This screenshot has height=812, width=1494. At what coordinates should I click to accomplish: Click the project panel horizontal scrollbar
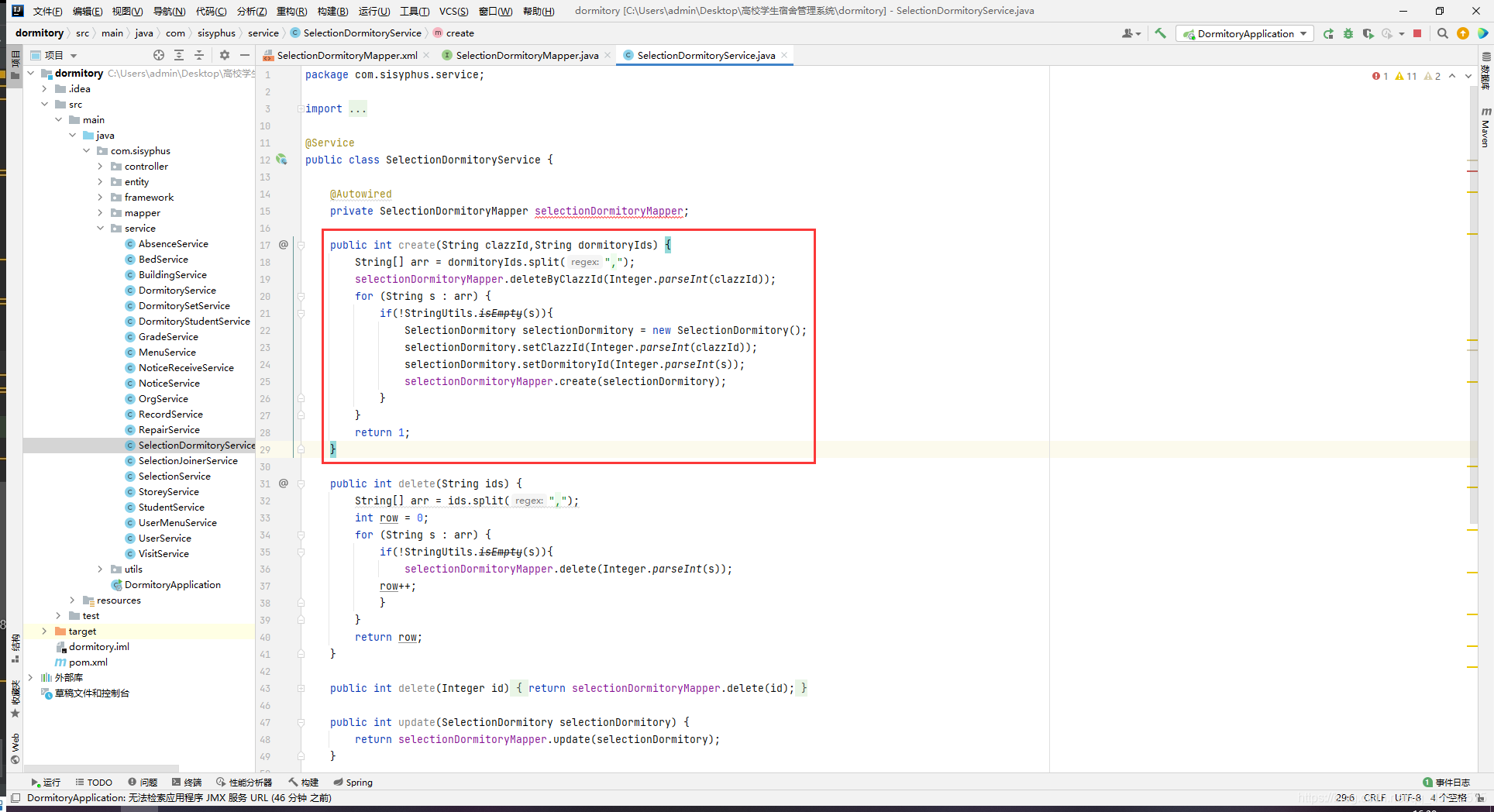101,768
